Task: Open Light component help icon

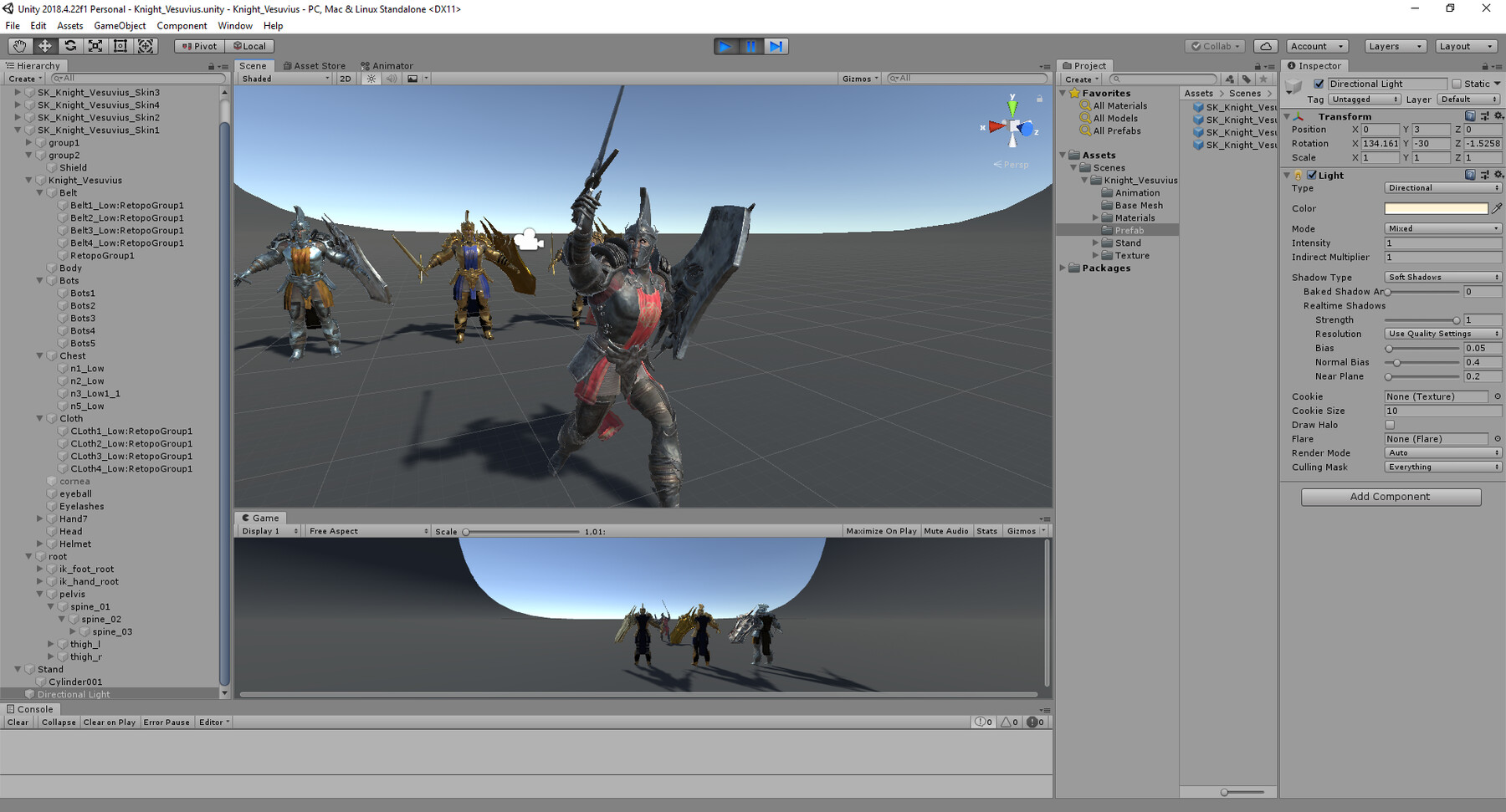Action: (x=1470, y=175)
